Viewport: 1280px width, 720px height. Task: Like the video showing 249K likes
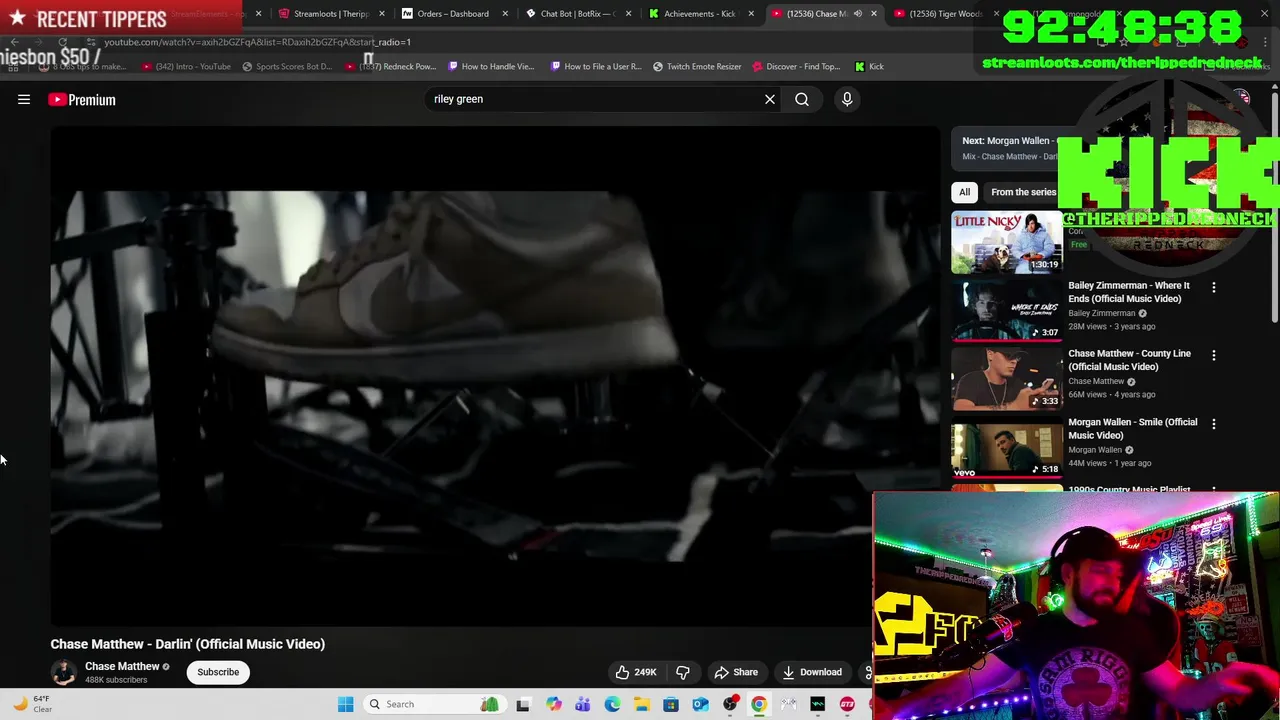coord(636,672)
